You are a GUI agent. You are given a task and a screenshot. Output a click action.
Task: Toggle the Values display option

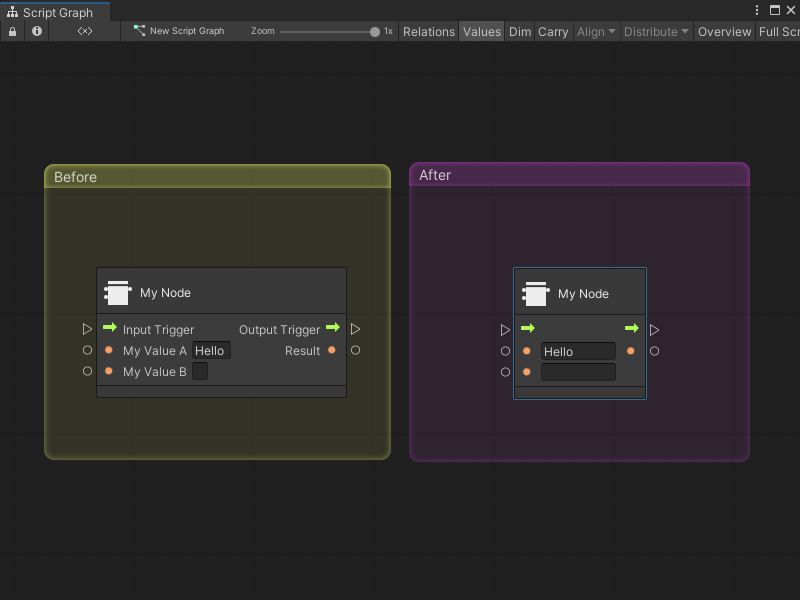click(x=481, y=32)
